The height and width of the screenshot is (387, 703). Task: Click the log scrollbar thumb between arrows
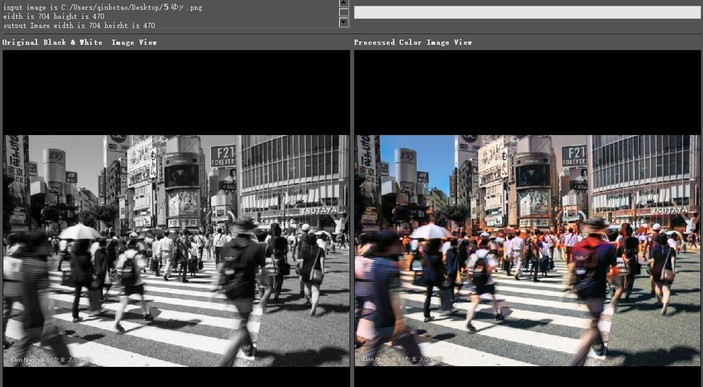tap(344, 12)
